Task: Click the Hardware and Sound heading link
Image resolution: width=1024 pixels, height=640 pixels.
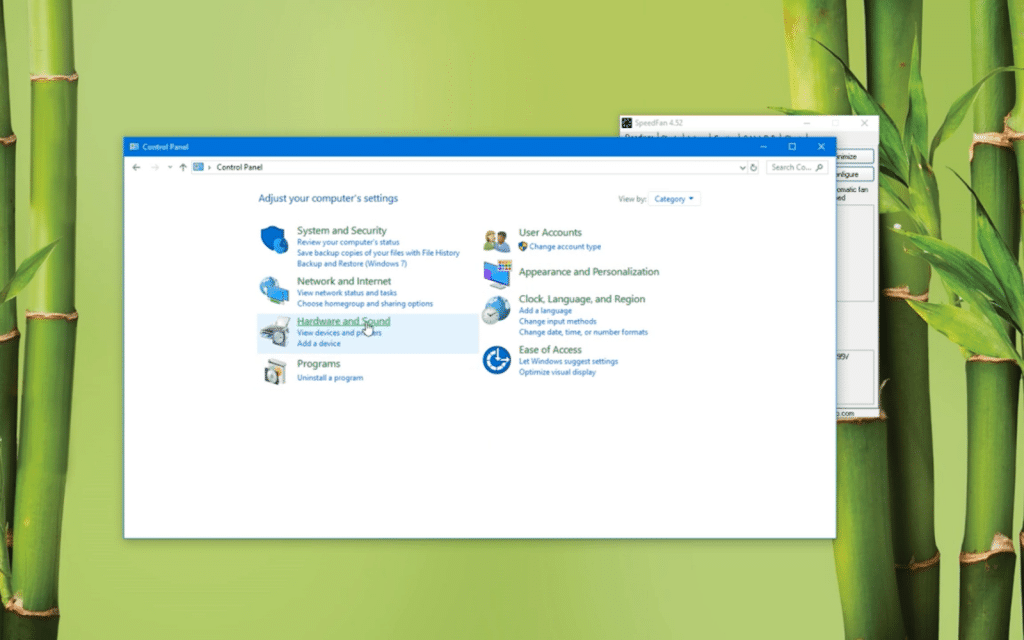Action: (343, 321)
